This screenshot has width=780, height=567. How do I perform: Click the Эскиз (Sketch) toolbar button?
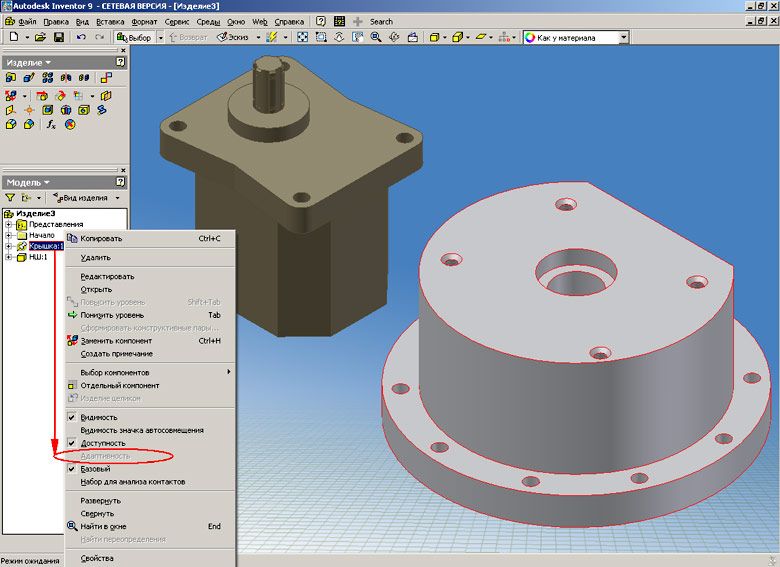pyautogui.click(x=234, y=37)
